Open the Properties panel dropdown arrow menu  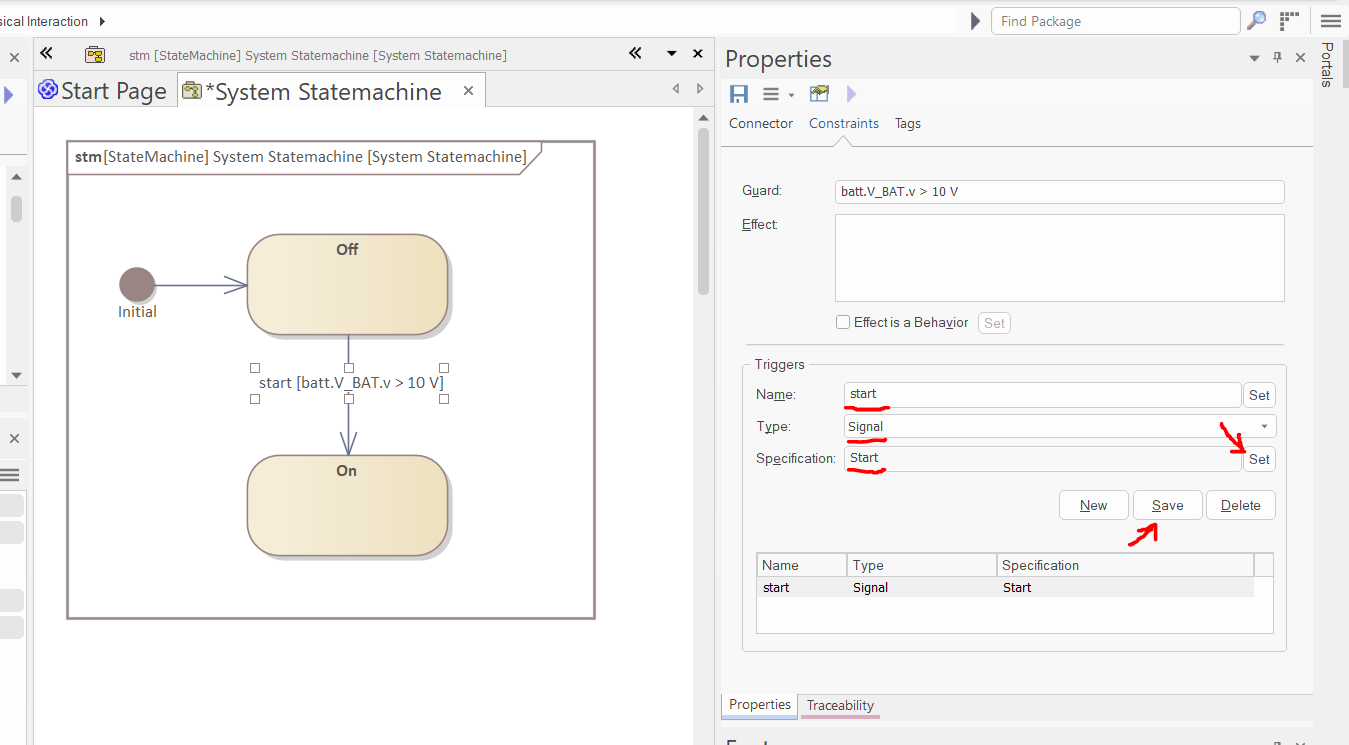pyautogui.click(x=1254, y=59)
